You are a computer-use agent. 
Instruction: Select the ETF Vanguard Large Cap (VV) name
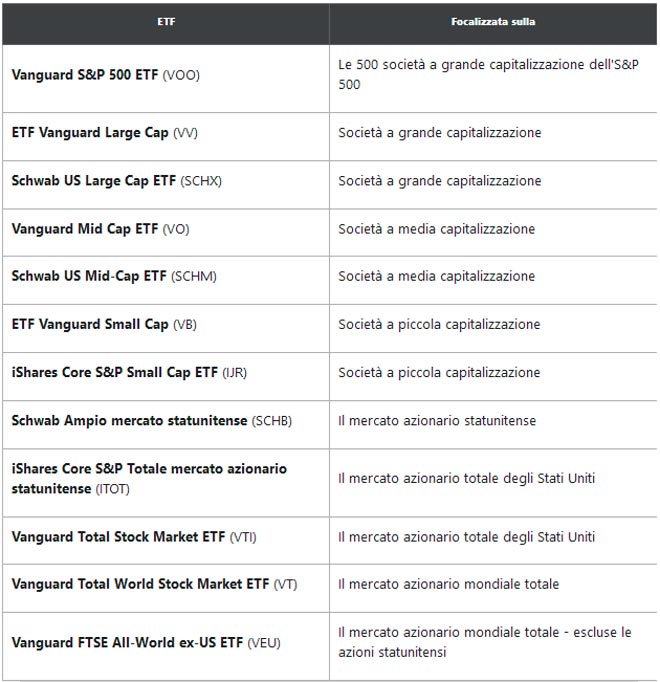104,132
